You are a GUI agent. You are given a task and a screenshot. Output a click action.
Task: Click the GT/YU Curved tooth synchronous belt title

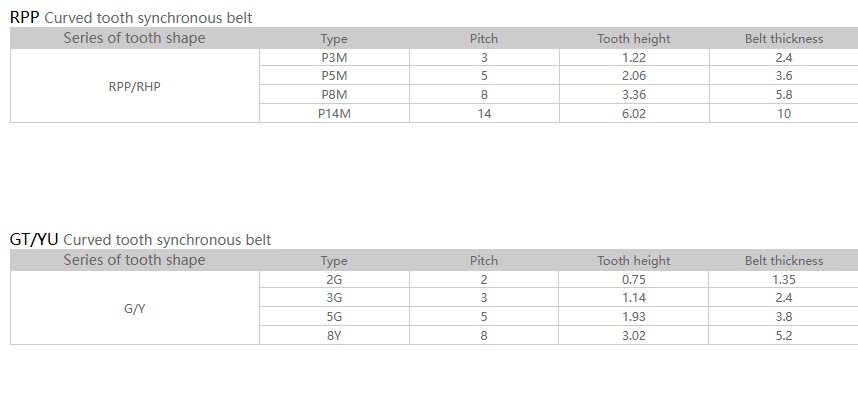[140, 240]
